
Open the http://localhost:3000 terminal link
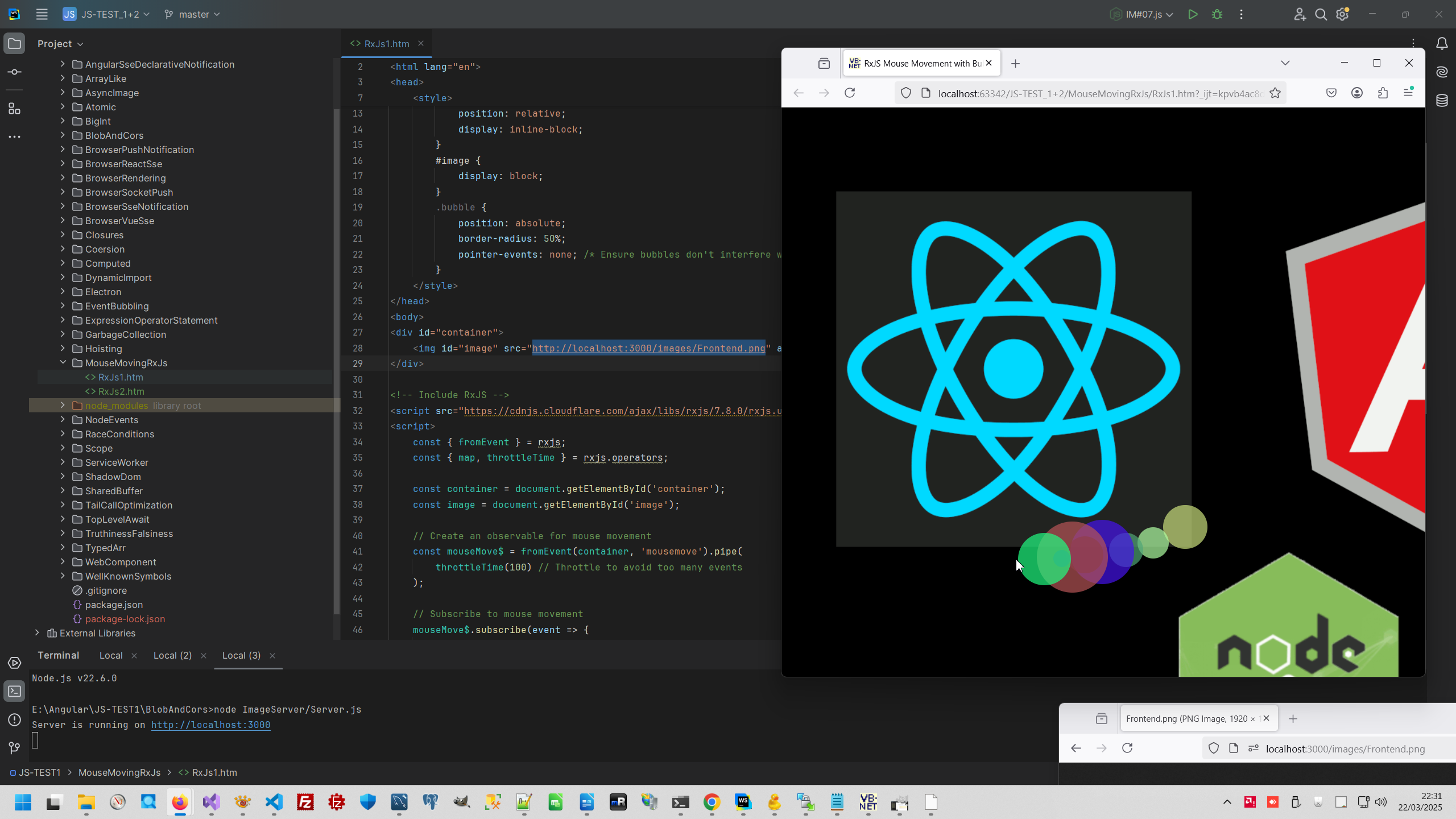pos(210,725)
